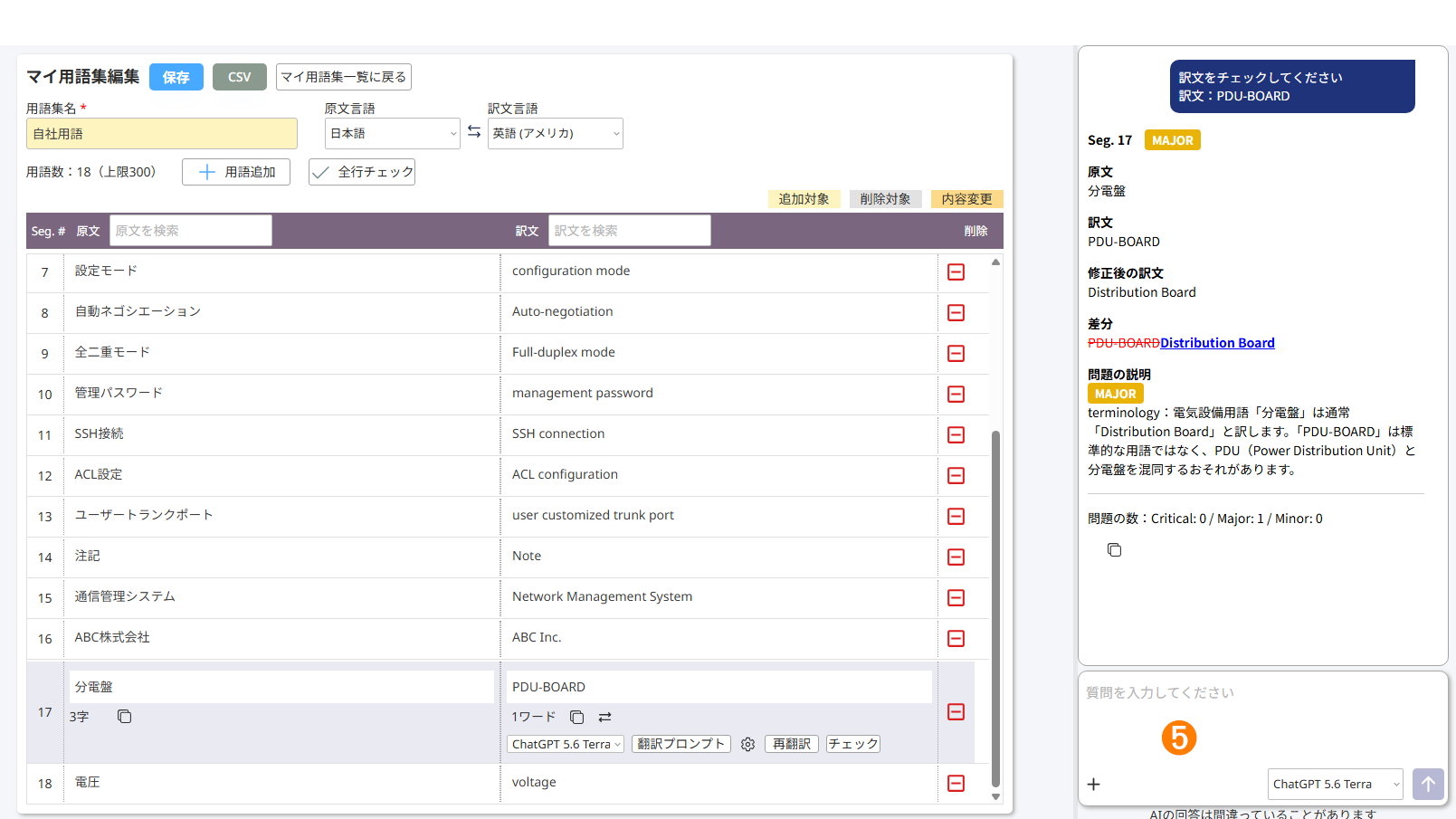Open the 翻訳プロンプト button
This screenshot has width=1456, height=819.
pyautogui.click(x=680, y=744)
